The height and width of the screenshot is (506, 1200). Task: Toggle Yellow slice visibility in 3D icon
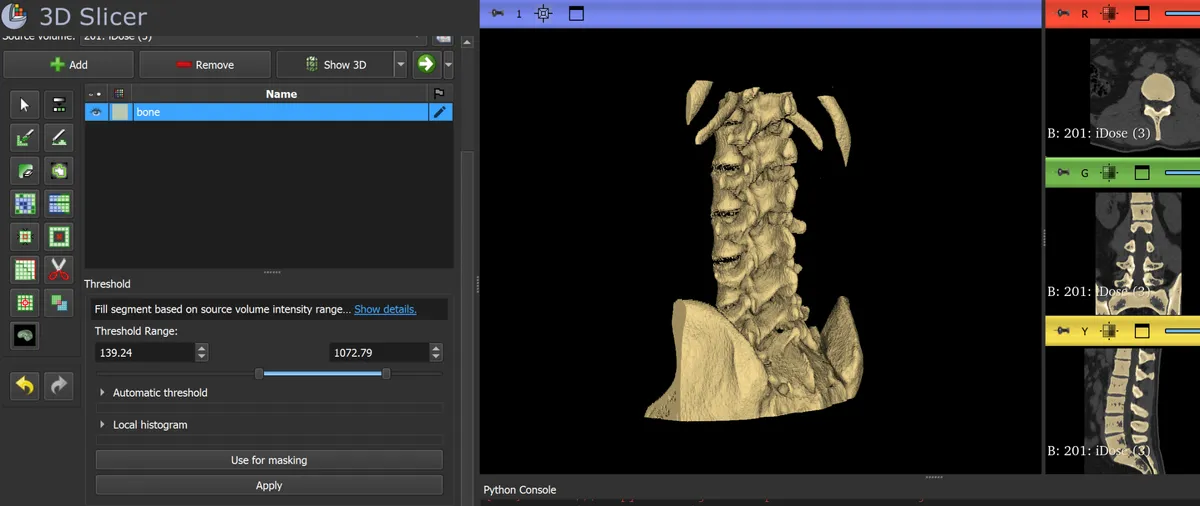(1109, 331)
